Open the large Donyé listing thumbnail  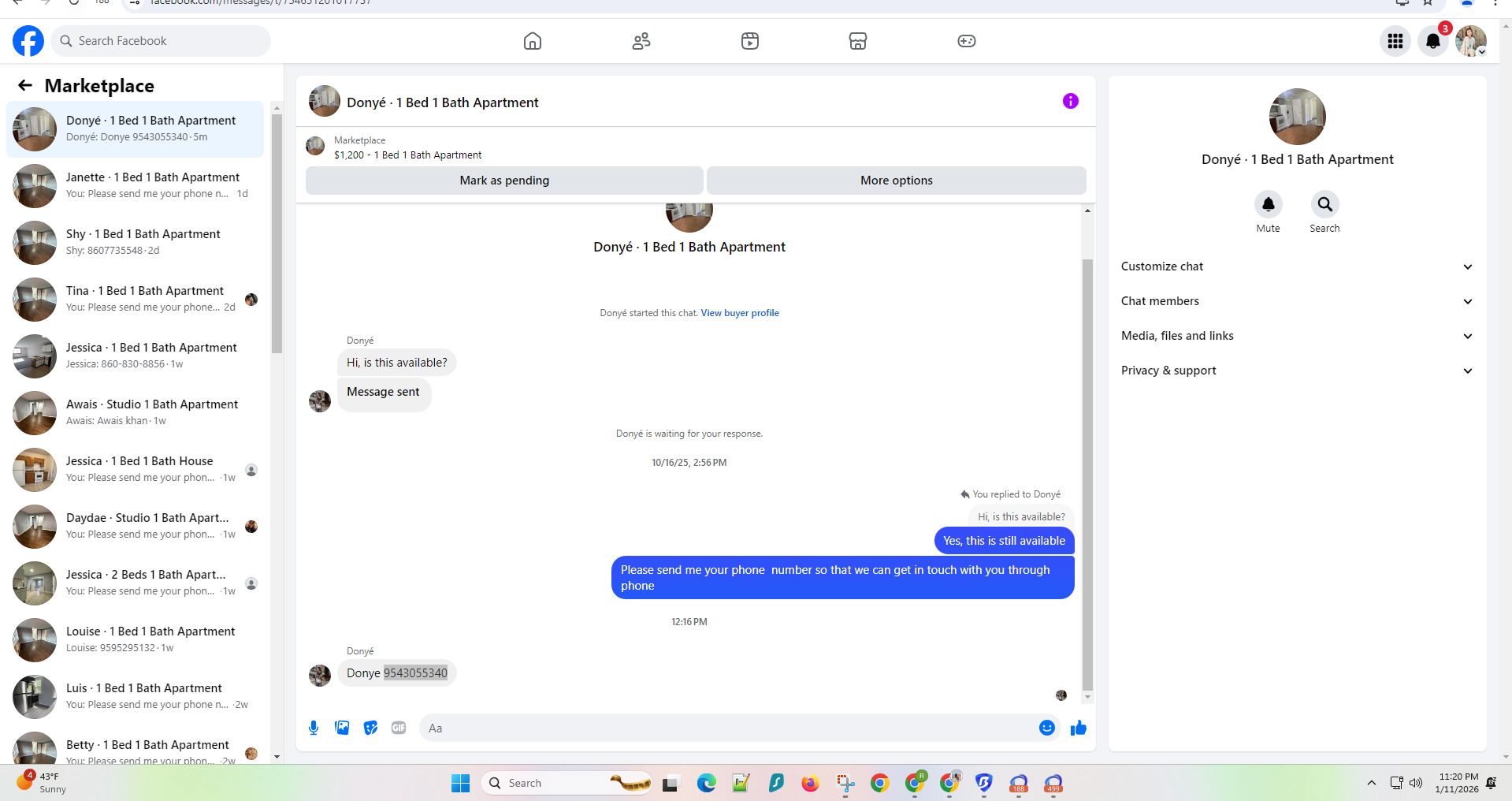pyautogui.click(x=1298, y=117)
